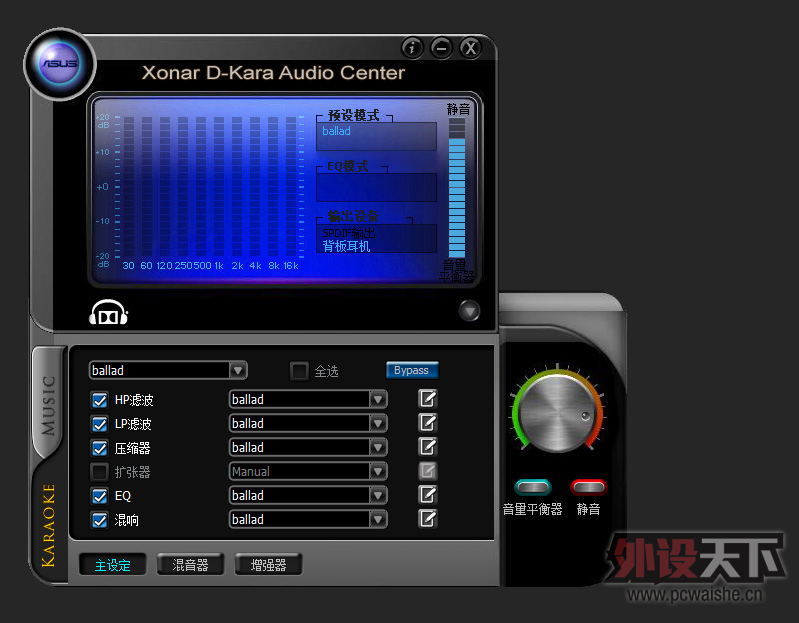The image size is (799, 623).
Task: Click the 静音 label above level meter
Action: 458,109
